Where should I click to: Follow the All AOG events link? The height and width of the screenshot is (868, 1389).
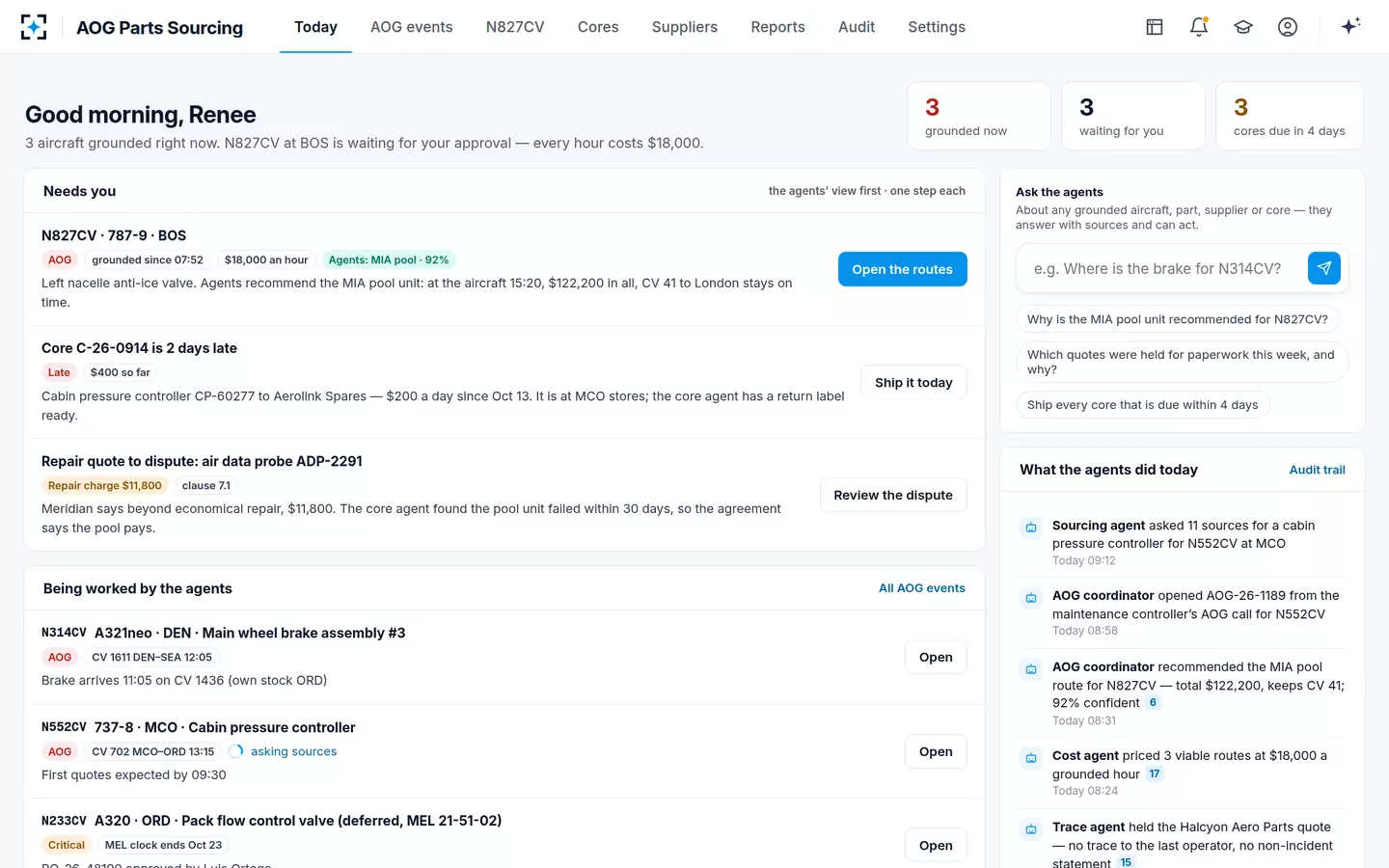coord(922,588)
